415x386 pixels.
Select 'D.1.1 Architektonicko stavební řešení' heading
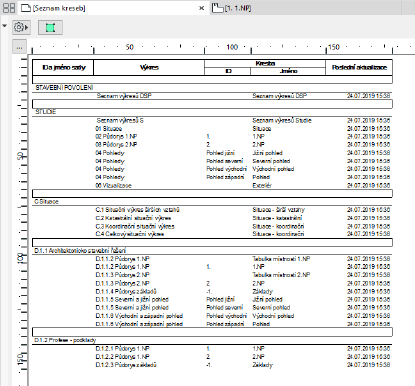(80, 250)
